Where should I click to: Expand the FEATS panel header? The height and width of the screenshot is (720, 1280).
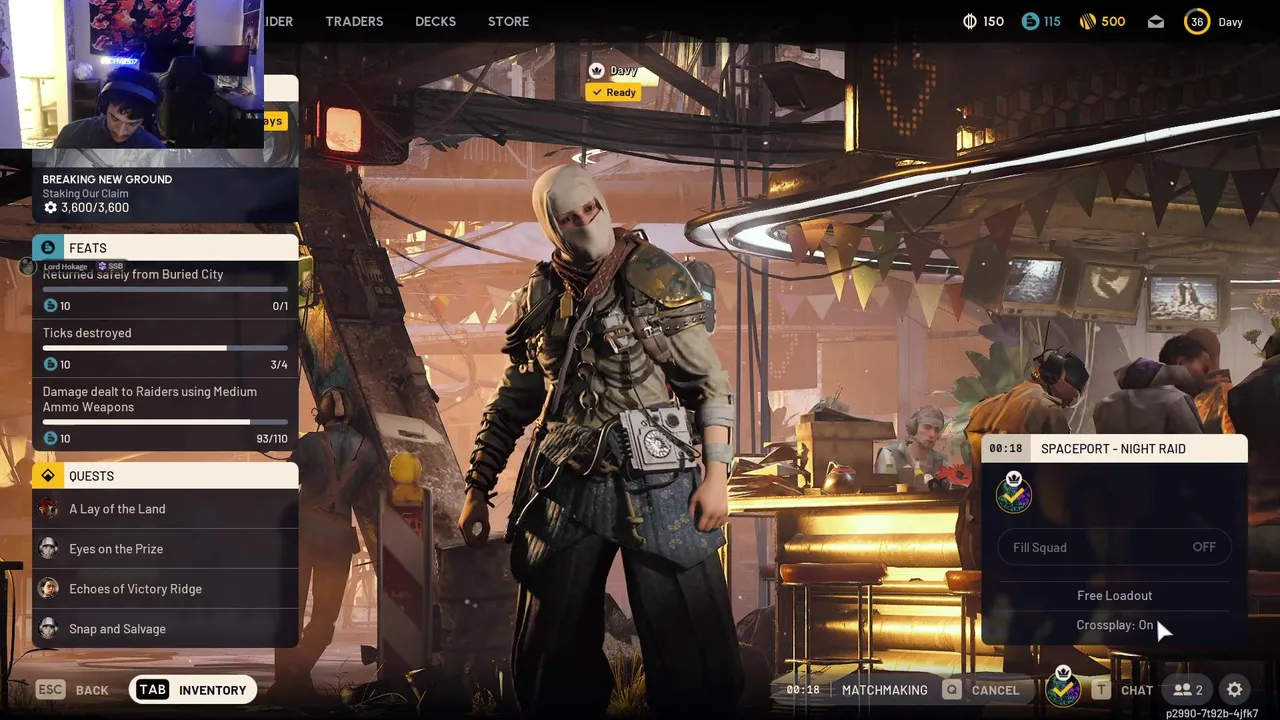click(165, 248)
